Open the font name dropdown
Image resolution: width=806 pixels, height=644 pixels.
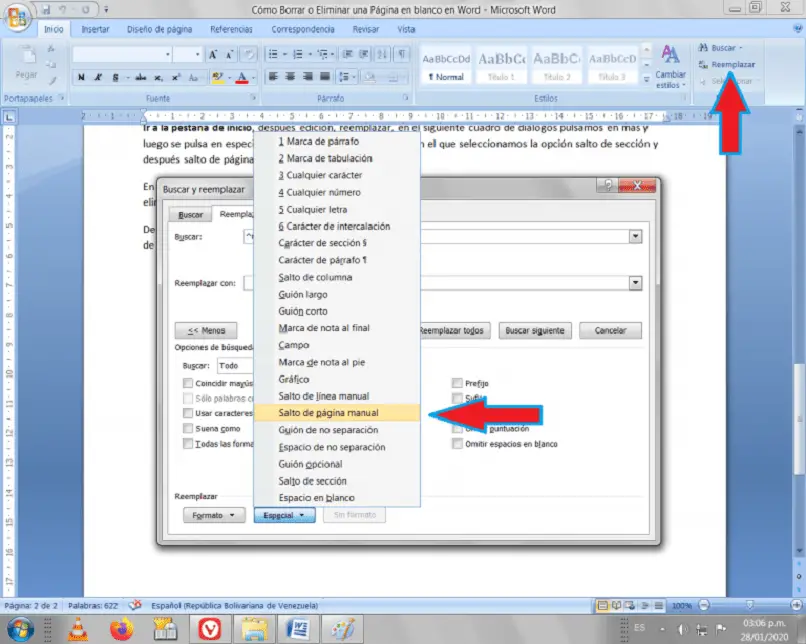pos(168,54)
